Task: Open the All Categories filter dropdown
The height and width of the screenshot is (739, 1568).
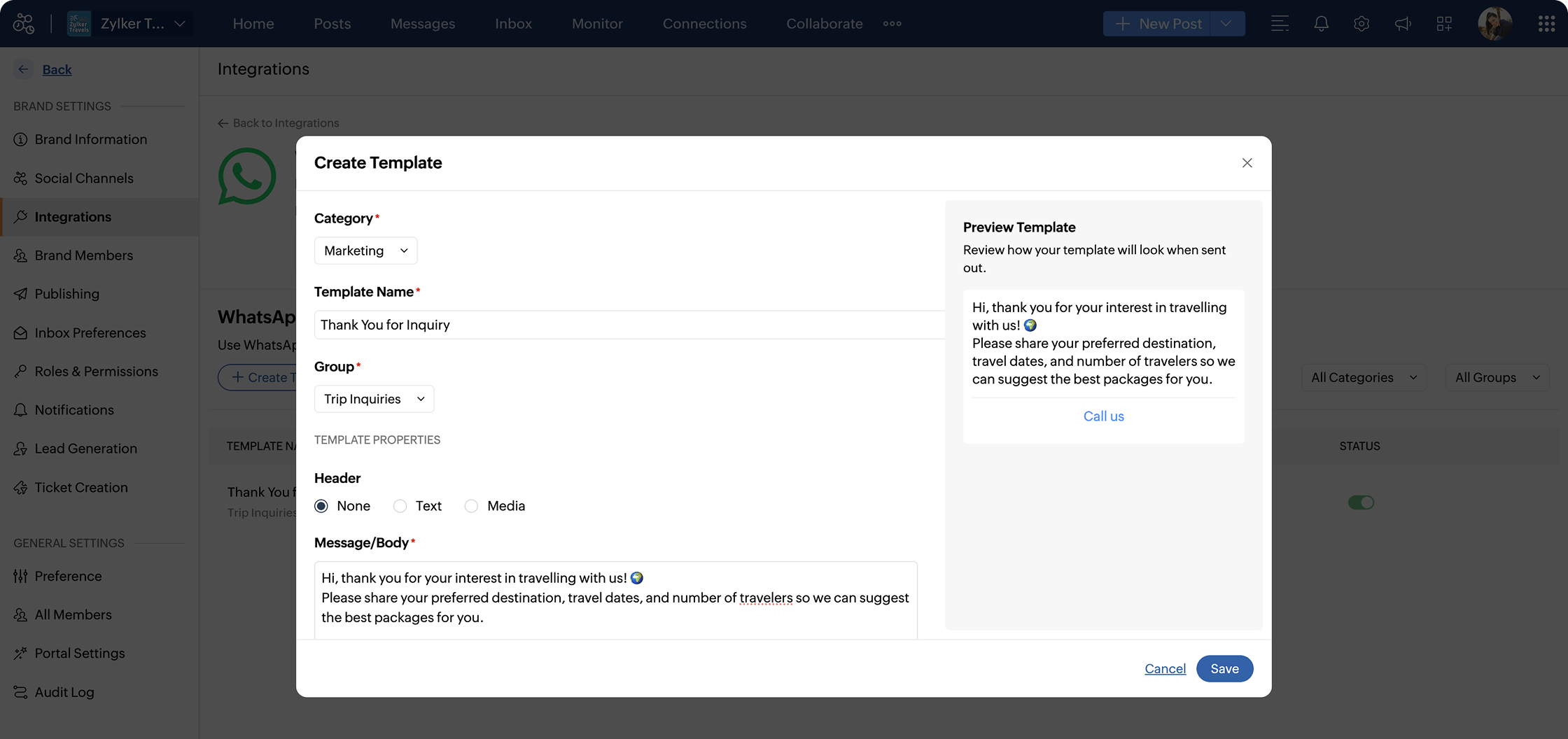Action: click(x=1362, y=377)
